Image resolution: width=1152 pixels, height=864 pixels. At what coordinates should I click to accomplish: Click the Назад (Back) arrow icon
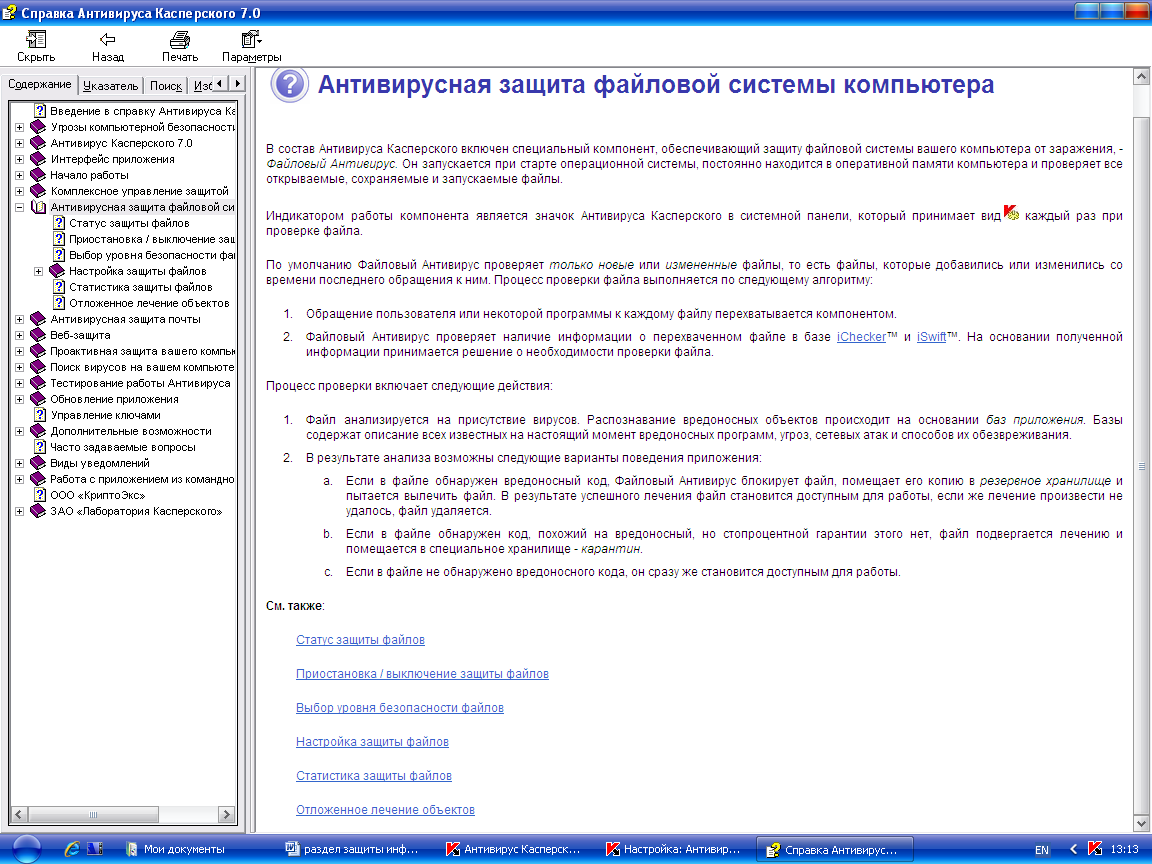[108, 39]
